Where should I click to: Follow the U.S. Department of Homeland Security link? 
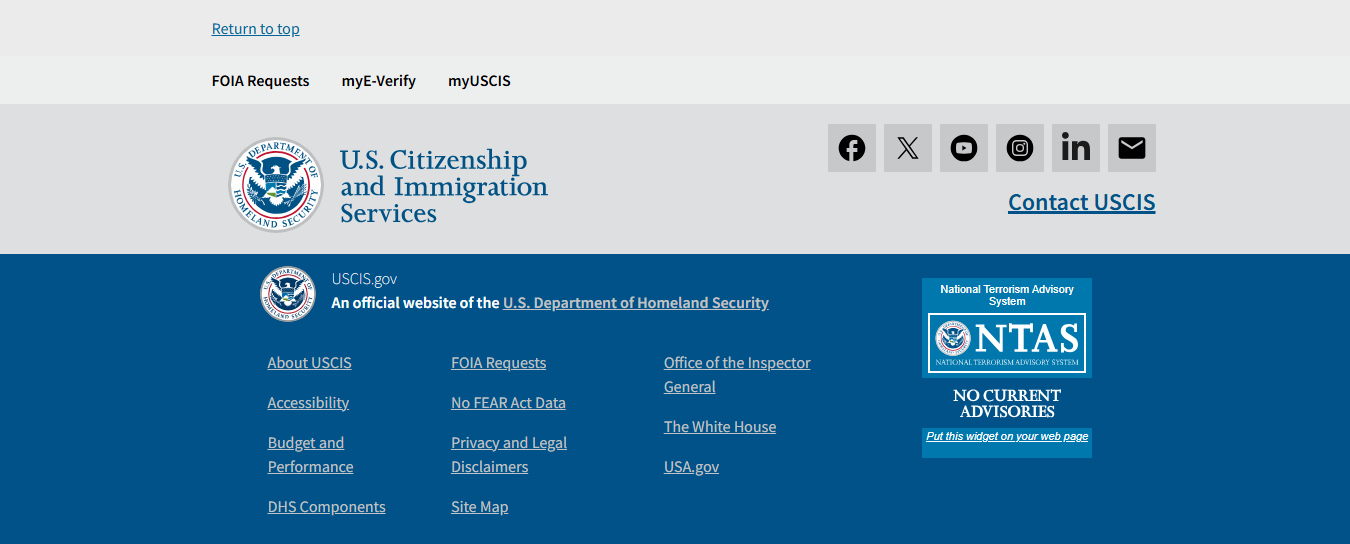(x=635, y=303)
